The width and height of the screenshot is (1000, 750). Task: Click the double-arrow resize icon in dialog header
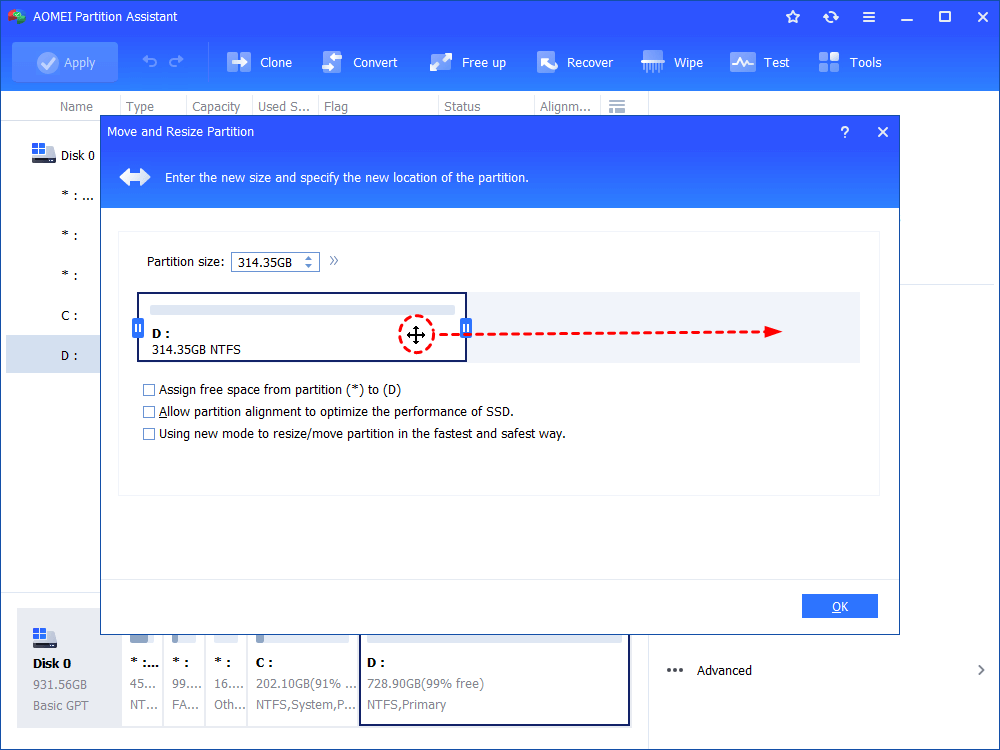(135, 177)
